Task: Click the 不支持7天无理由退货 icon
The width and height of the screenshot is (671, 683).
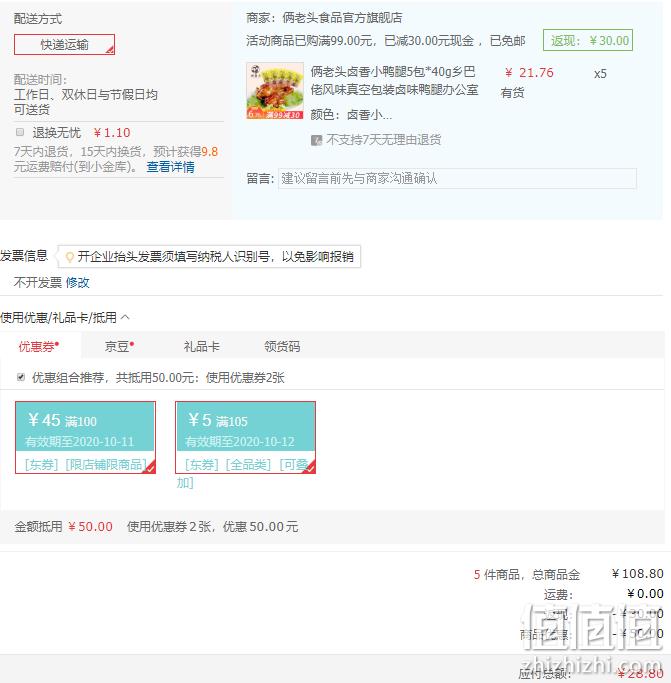Action: point(316,140)
